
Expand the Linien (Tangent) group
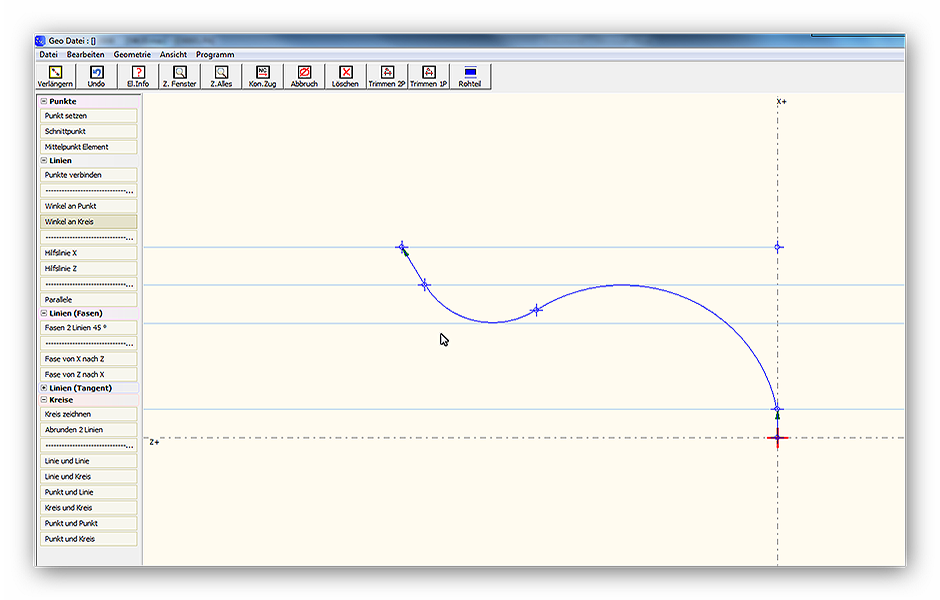44,388
